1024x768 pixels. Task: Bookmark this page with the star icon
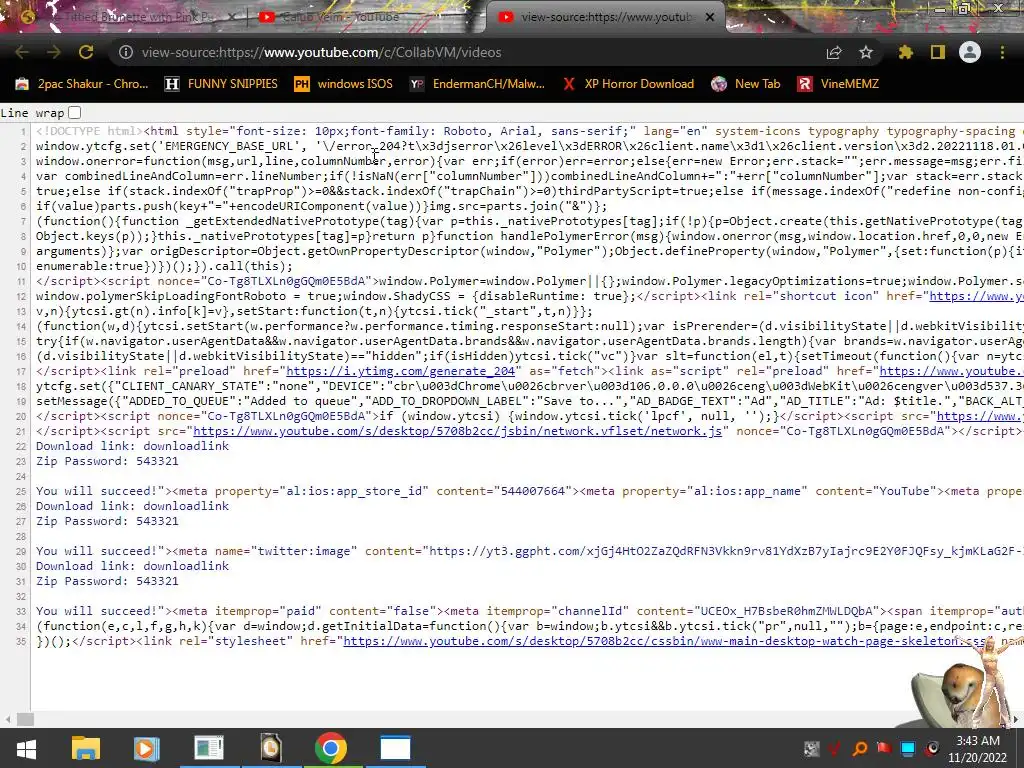tap(866, 52)
